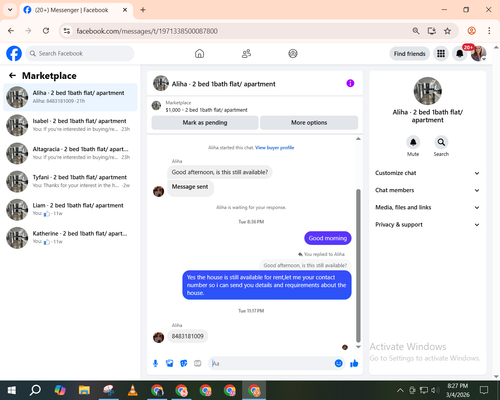Open the Groups icon in top navigation

(293, 53)
